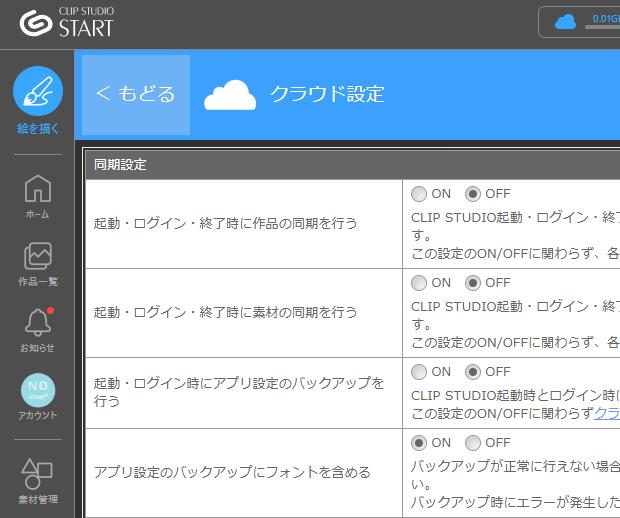Set 作品の同期 (works sync) to OFF
The width and height of the screenshot is (620, 518).
[x=473, y=194]
